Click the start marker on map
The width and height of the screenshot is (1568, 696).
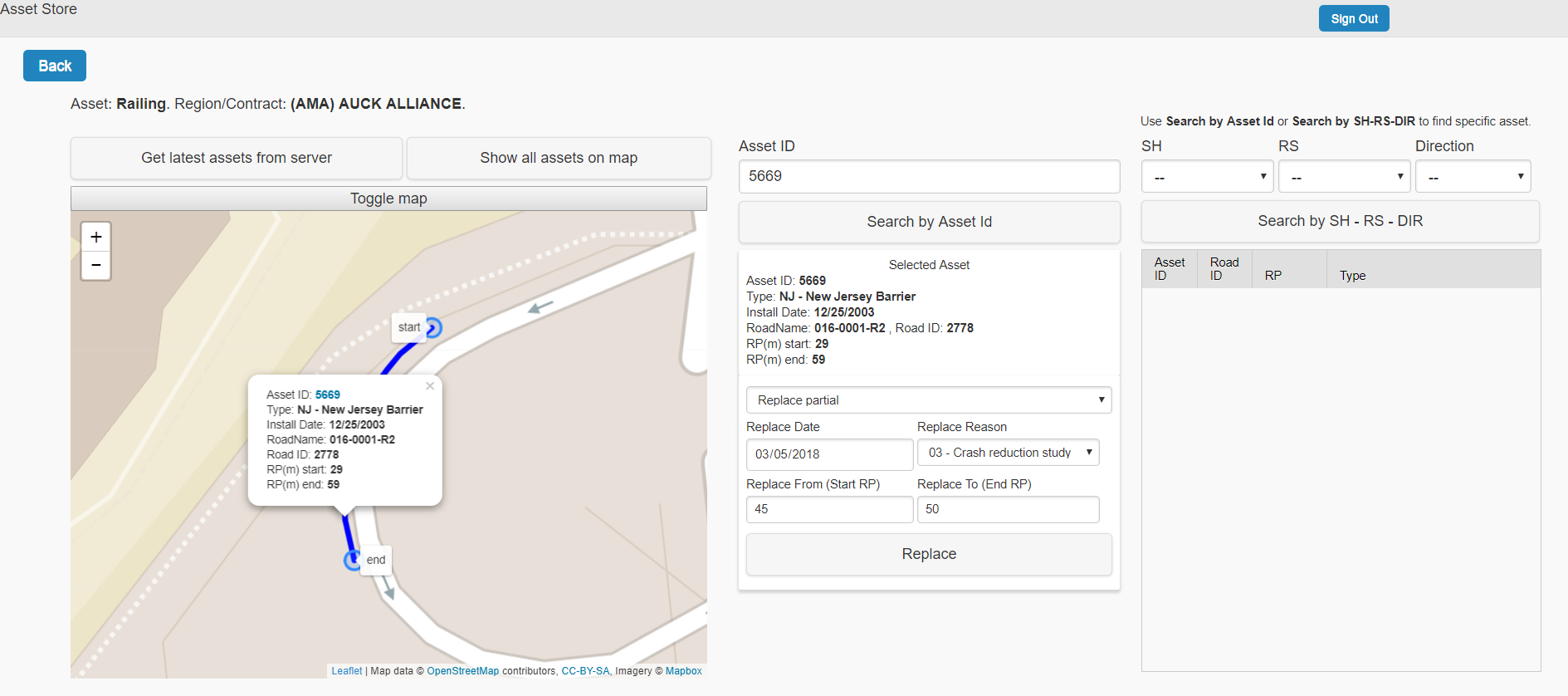coord(433,328)
